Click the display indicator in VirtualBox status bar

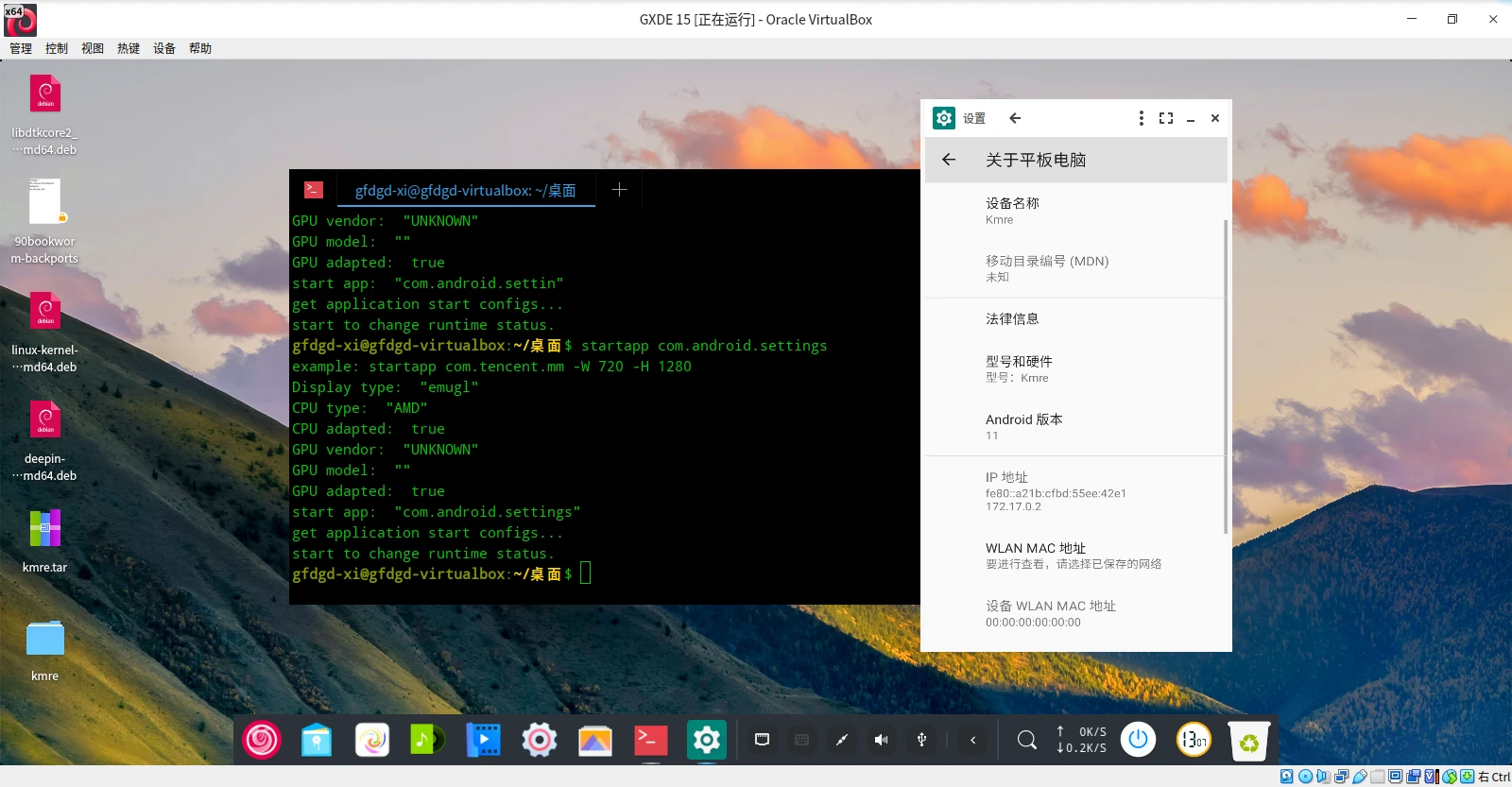point(1395,777)
